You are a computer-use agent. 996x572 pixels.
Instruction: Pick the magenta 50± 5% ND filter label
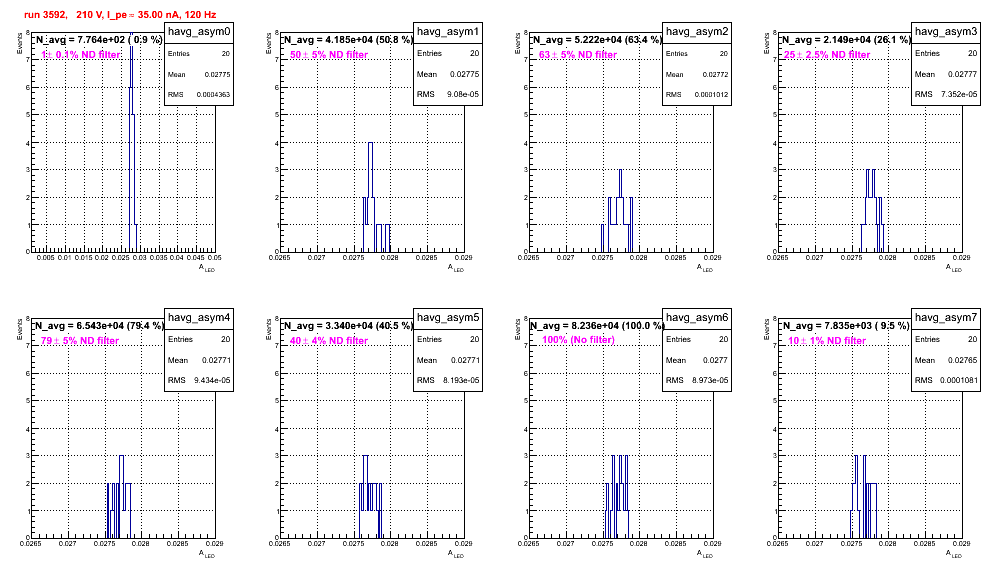pyautogui.click(x=329, y=55)
